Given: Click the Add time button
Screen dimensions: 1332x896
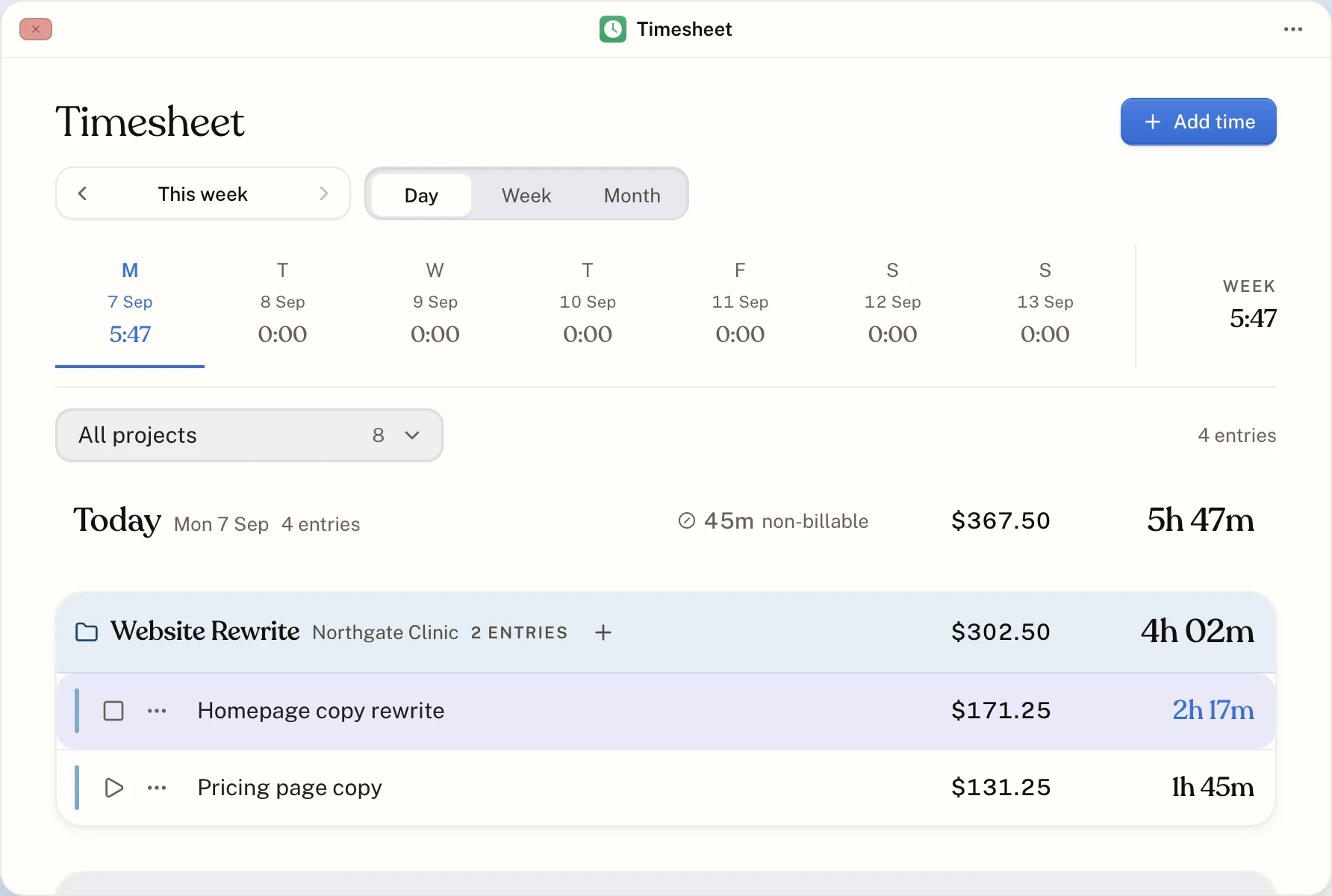Looking at the screenshot, I should point(1198,122).
